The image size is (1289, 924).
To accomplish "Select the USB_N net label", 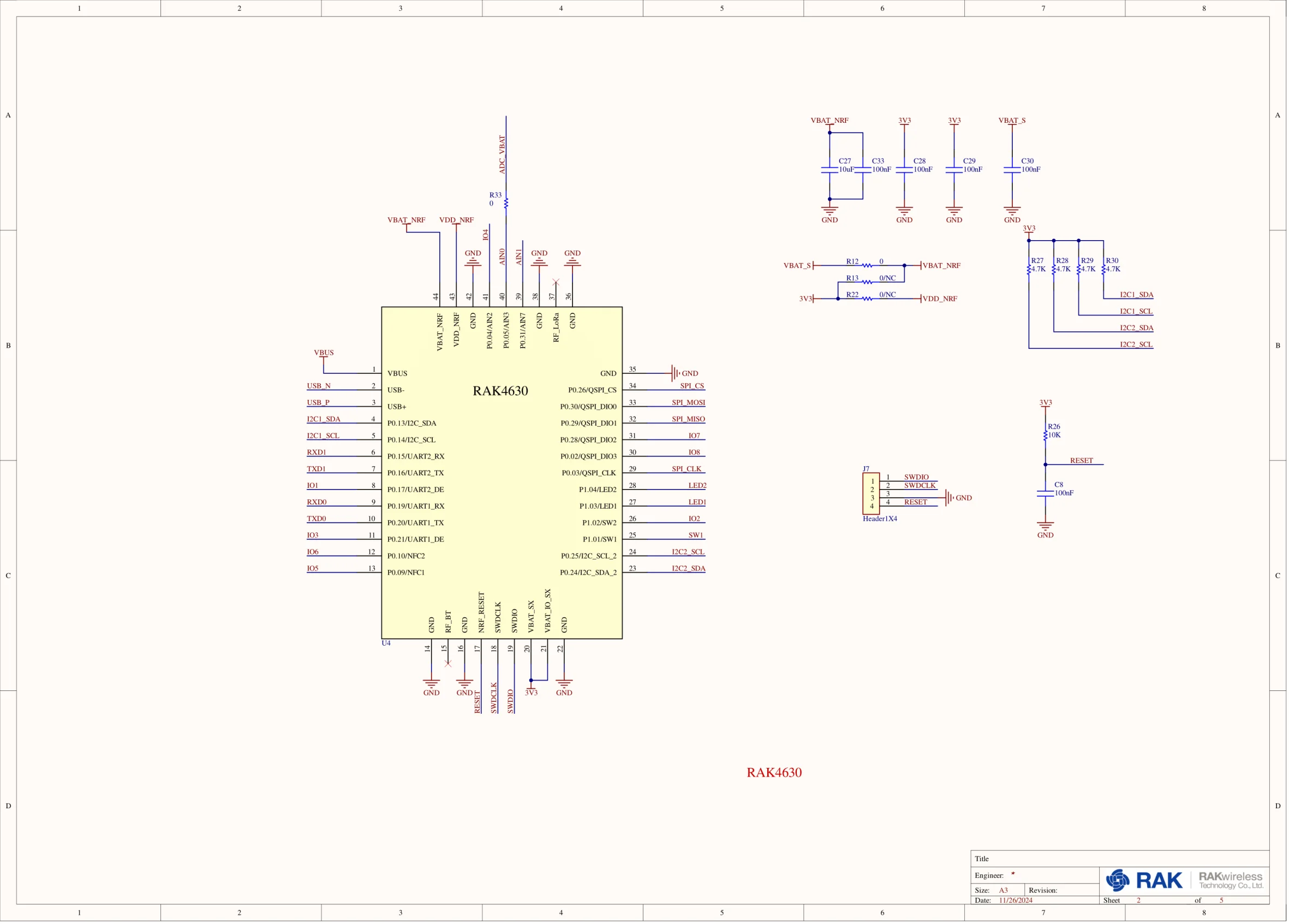I will [x=319, y=386].
